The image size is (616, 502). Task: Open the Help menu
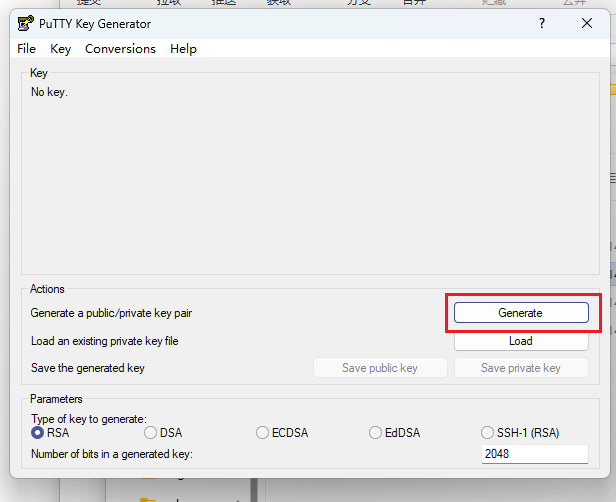point(183,48)
